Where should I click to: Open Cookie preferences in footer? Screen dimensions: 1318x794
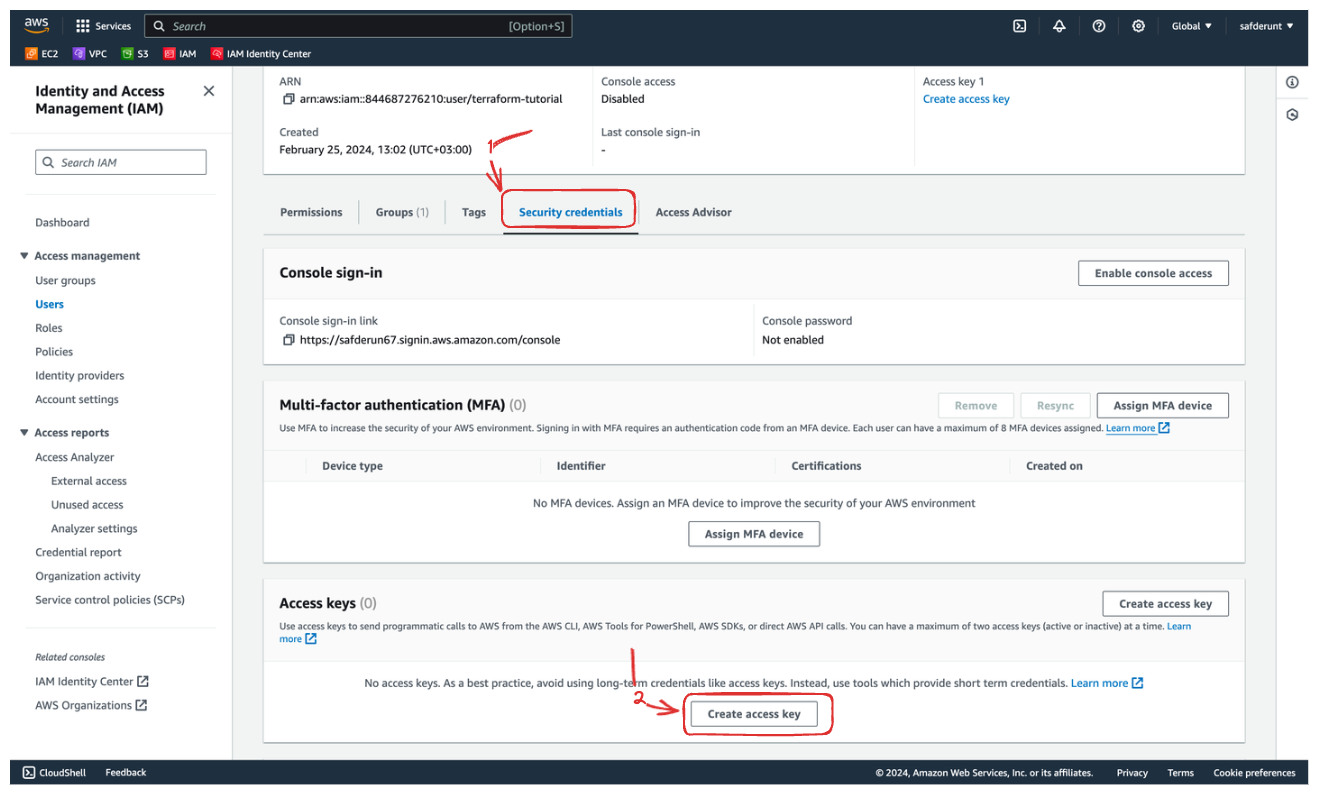(1254, 772)
